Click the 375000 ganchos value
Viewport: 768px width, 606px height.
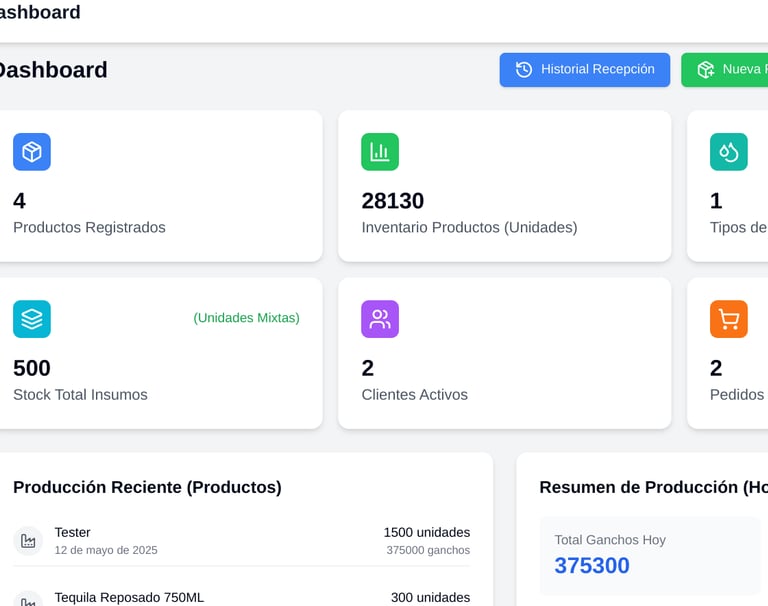click(428, 550)
